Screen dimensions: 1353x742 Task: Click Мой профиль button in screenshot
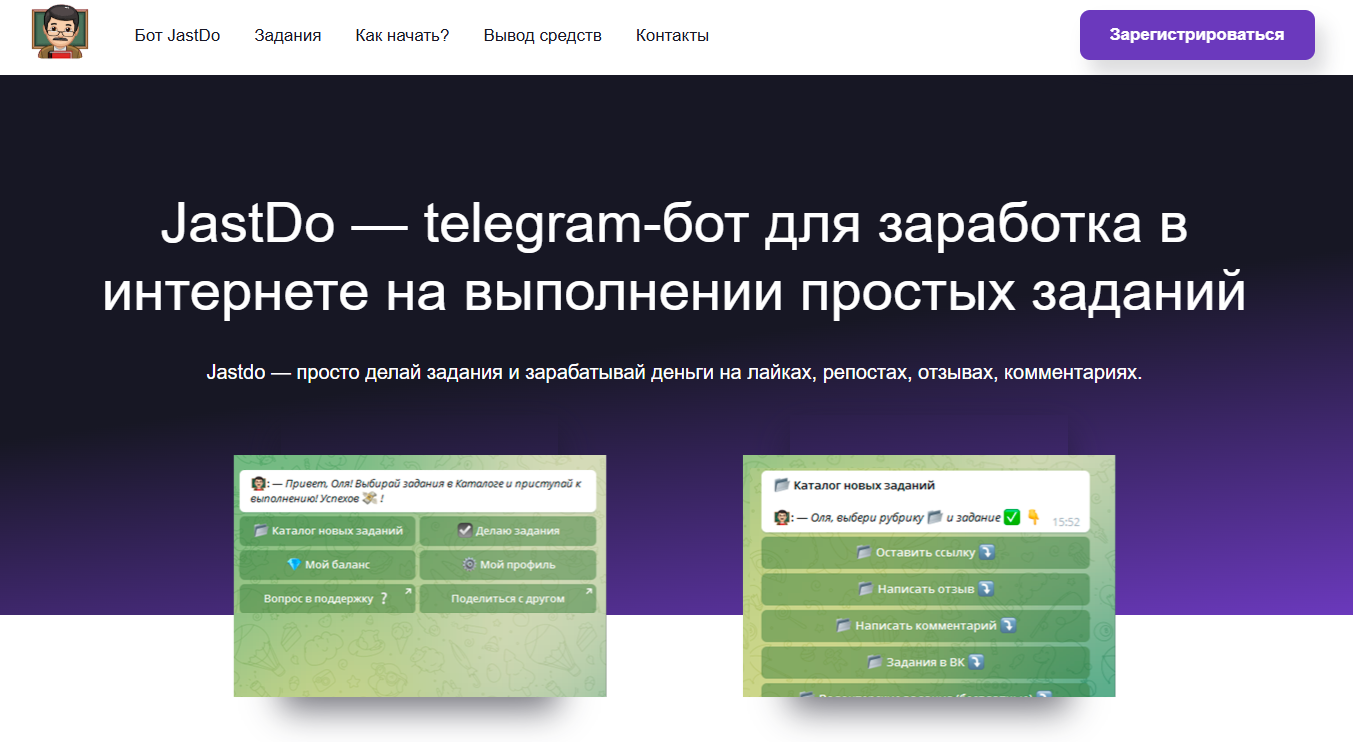tap(508, 564)
